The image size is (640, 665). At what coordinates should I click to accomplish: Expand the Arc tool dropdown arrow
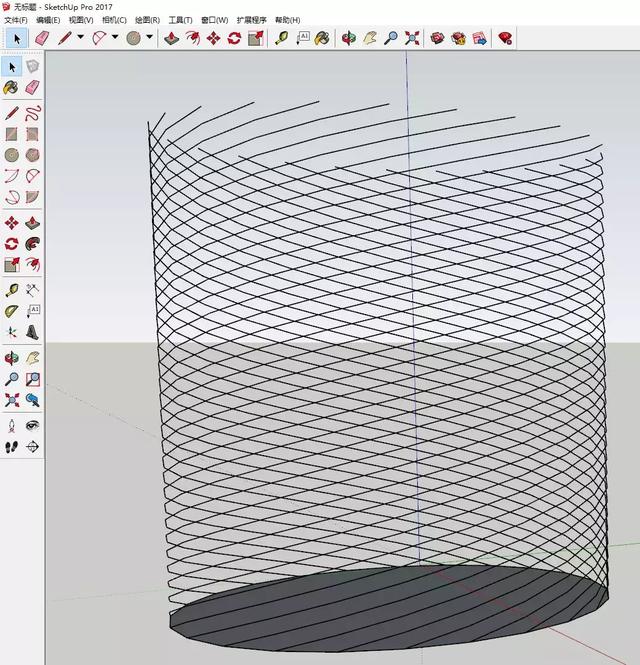[115, 37]
